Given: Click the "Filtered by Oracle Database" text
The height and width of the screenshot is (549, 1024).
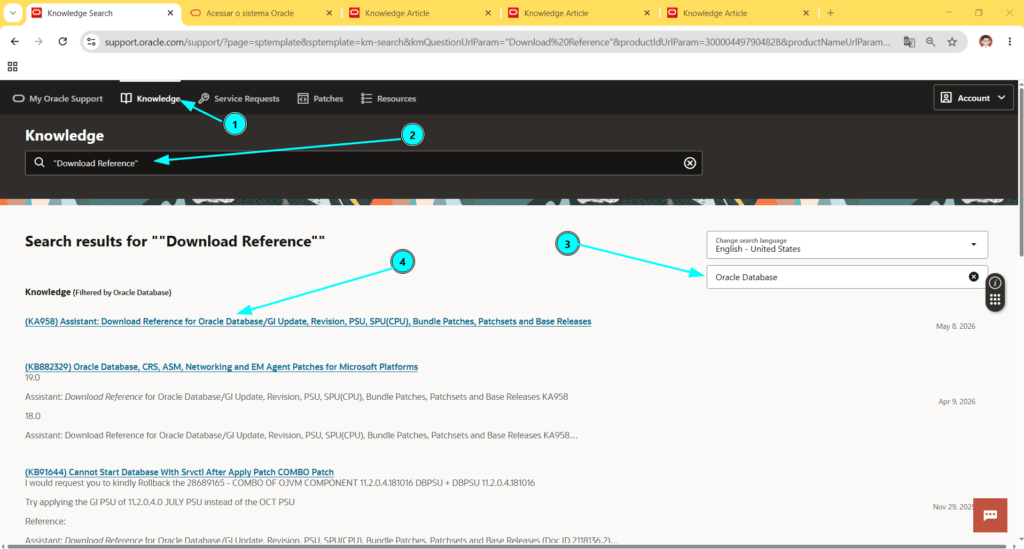Looking at the screenshot, I should click(122, 292).
